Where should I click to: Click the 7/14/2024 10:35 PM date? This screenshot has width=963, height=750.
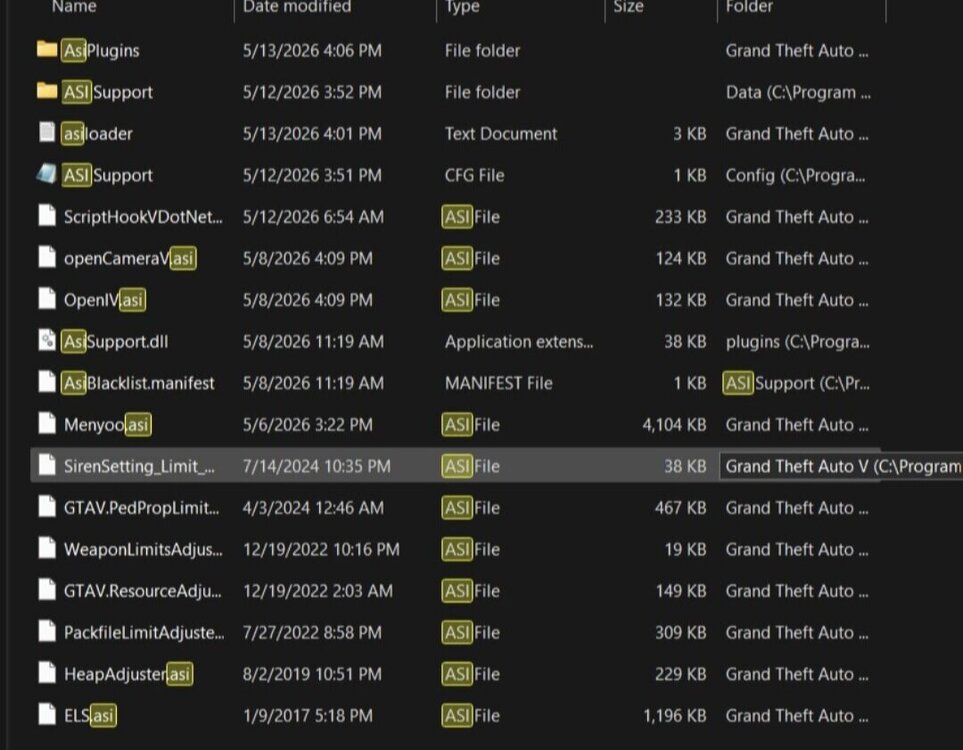[x=316, y=466]
